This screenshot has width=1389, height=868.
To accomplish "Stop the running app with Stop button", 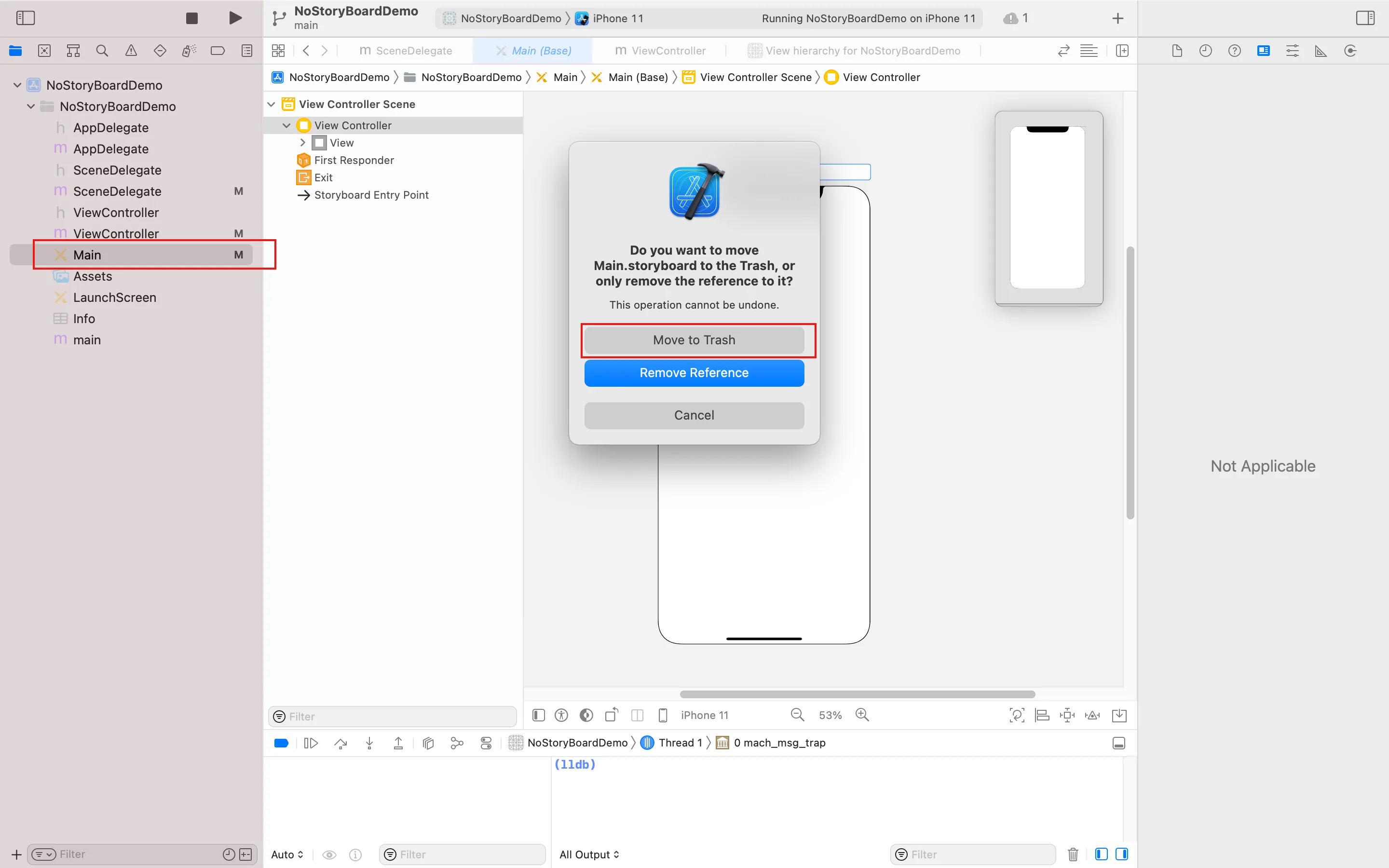I will tap(191, 18).
